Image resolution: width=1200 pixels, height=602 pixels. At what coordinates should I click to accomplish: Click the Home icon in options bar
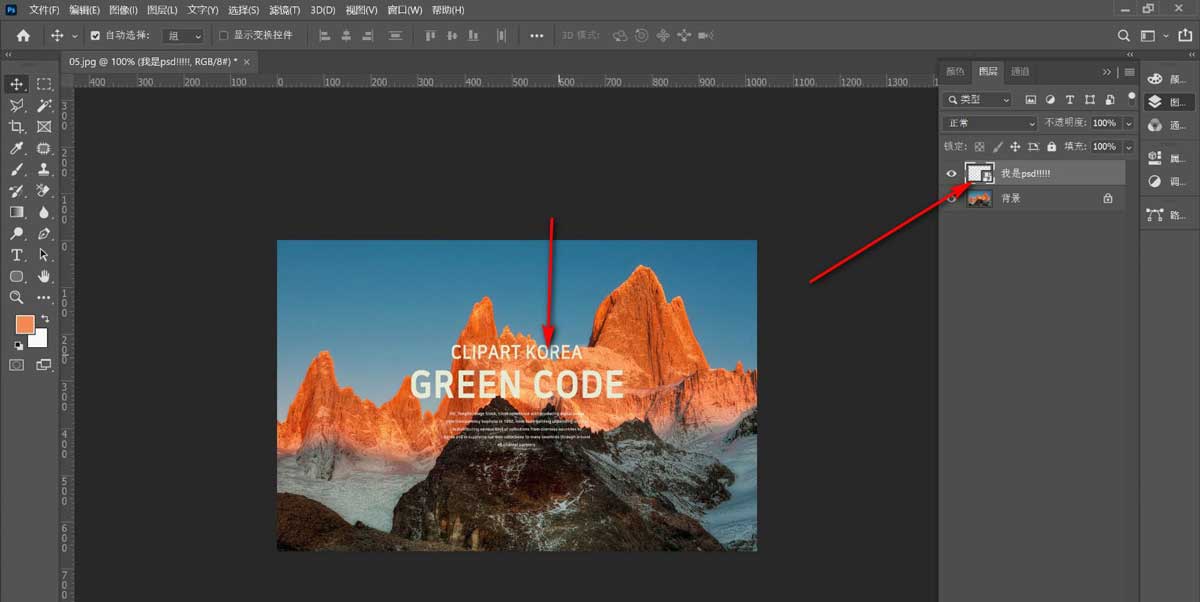23,35
